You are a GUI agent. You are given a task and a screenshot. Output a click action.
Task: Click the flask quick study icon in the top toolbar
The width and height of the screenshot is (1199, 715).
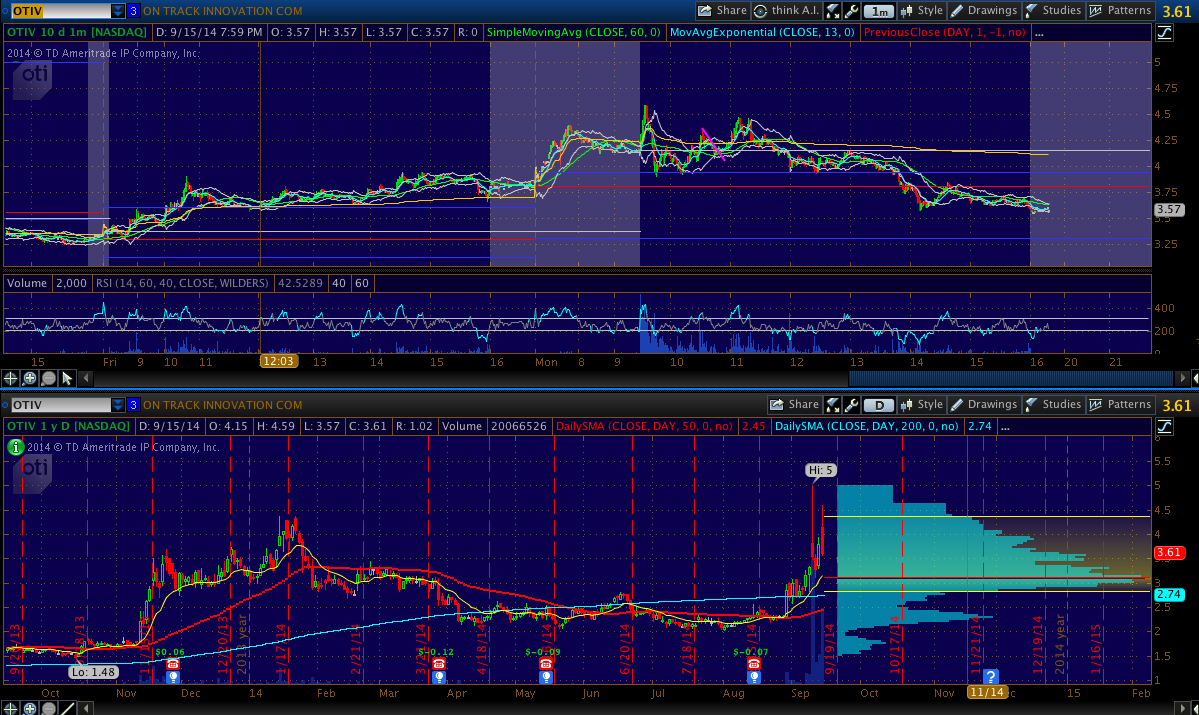[833, 11]
